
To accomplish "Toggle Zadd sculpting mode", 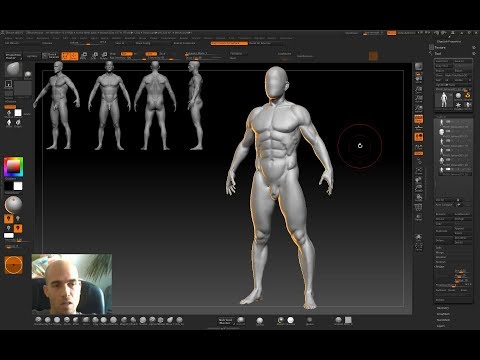I will tap(151, 54).
